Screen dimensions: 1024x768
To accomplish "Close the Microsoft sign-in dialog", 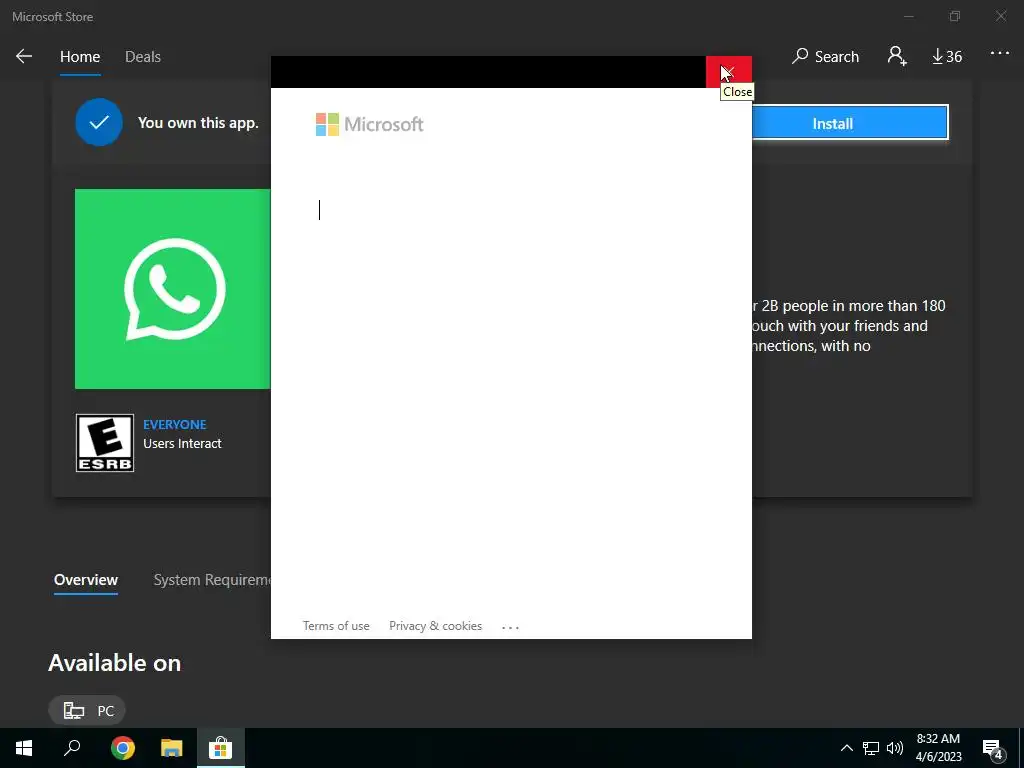I will (x=728, y=72).
